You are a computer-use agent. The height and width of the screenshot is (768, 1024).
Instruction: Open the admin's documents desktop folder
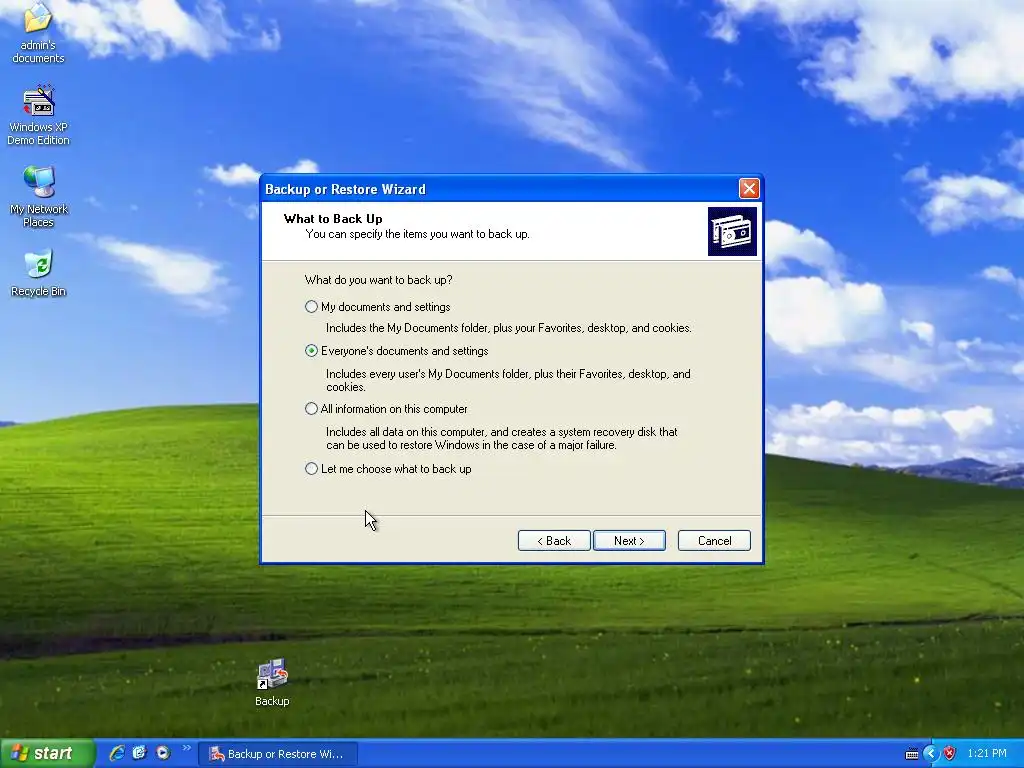click(38, 34)
